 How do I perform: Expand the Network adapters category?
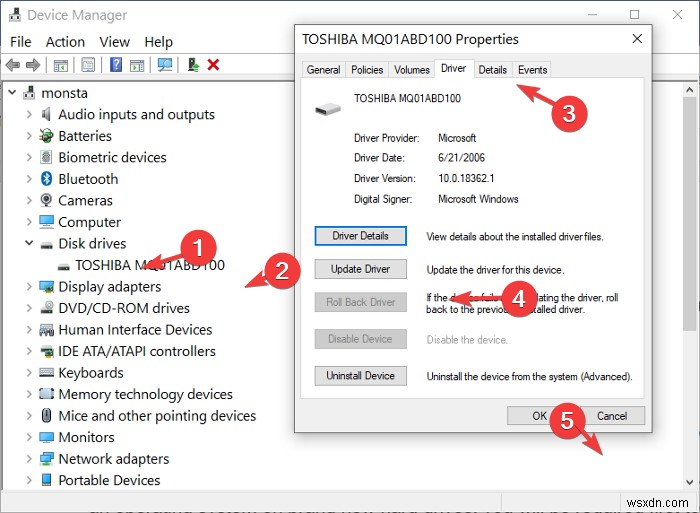point(29,459)
